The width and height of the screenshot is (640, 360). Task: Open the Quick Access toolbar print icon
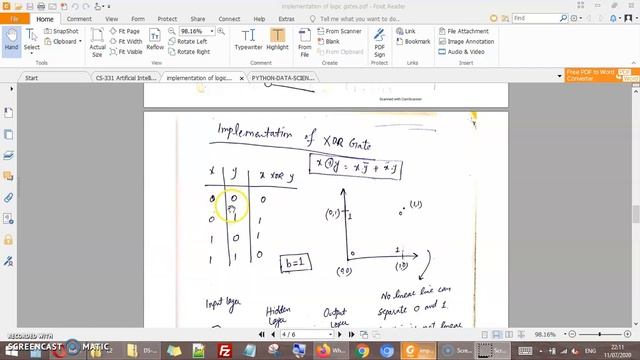coord(41,6)
